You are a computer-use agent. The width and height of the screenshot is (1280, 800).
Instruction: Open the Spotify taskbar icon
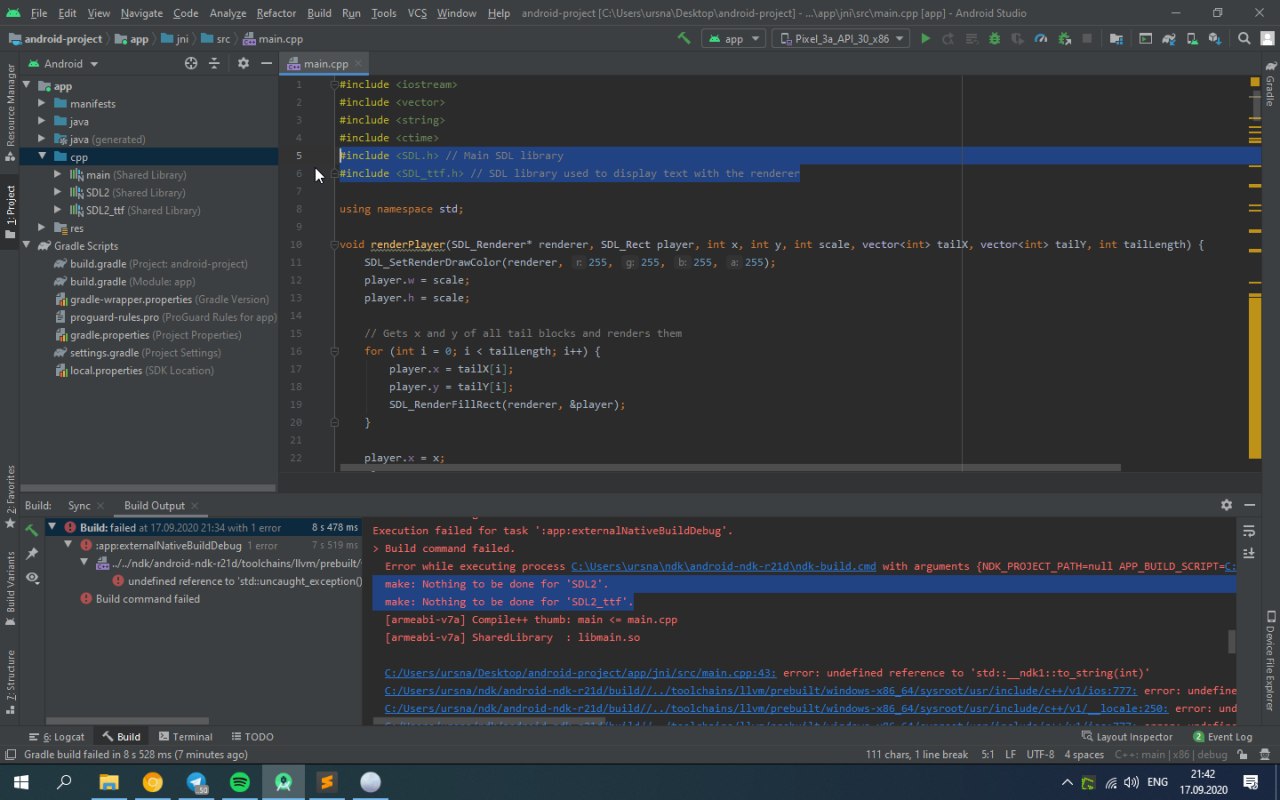[240, 782]
